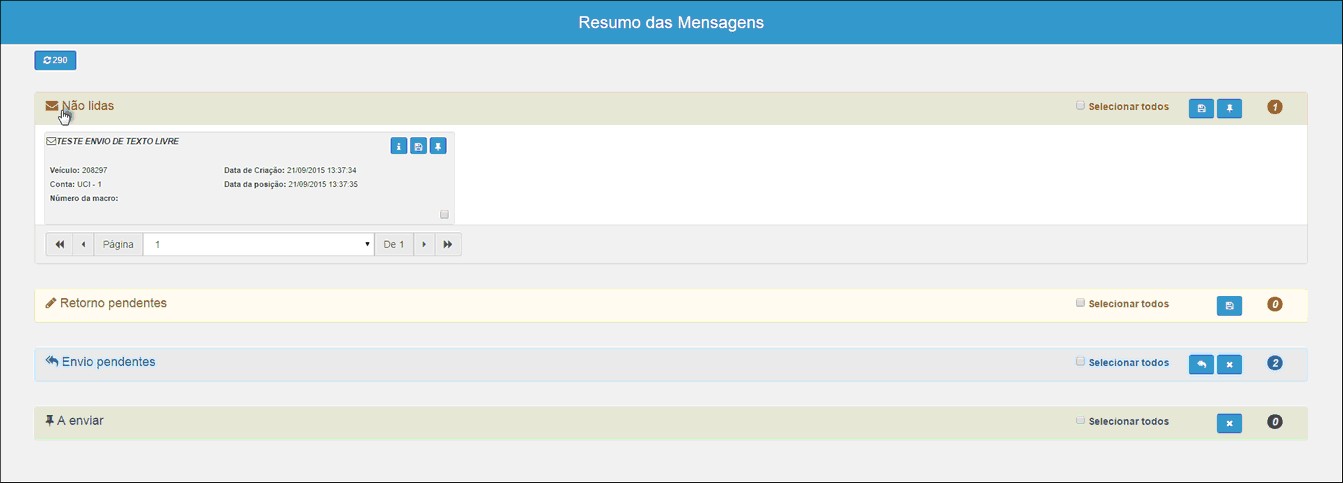Go to the next page of messages
The image size is (1343, 483).
coord(424,244)
